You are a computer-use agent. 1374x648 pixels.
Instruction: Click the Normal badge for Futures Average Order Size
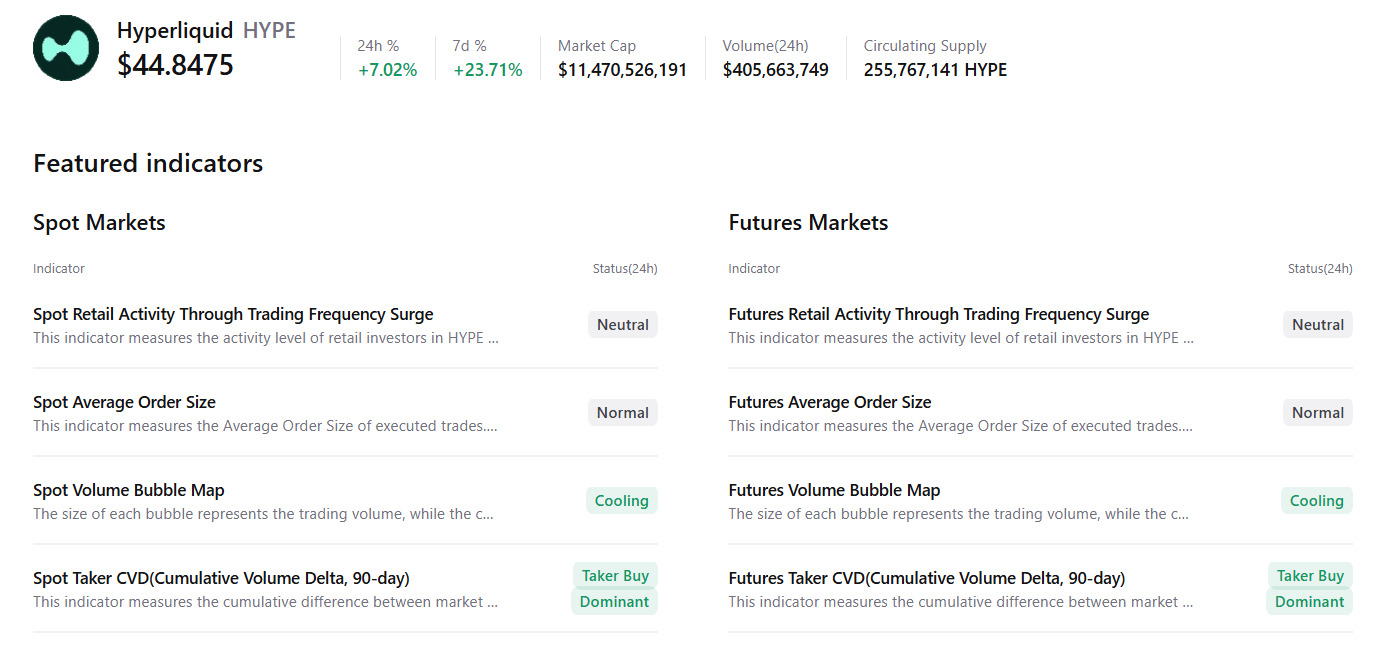point(1317,413)
